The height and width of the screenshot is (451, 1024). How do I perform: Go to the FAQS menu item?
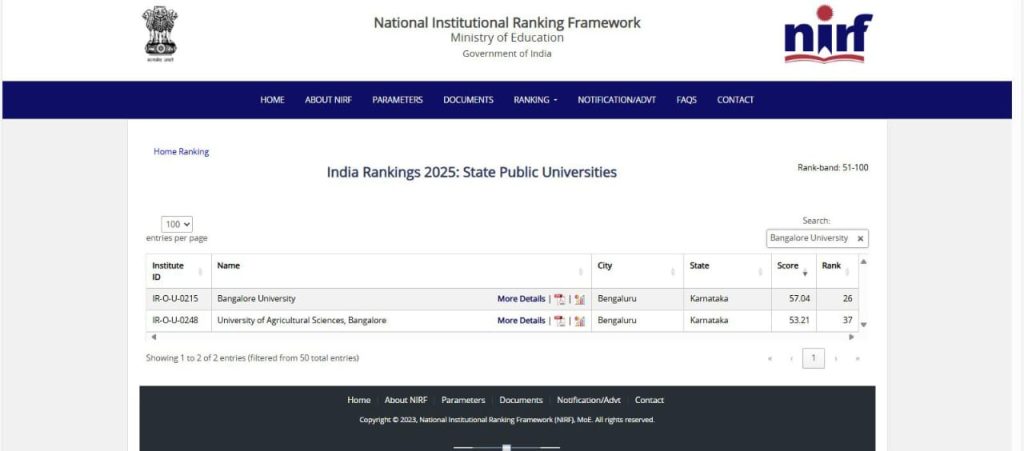click(686, 100)
